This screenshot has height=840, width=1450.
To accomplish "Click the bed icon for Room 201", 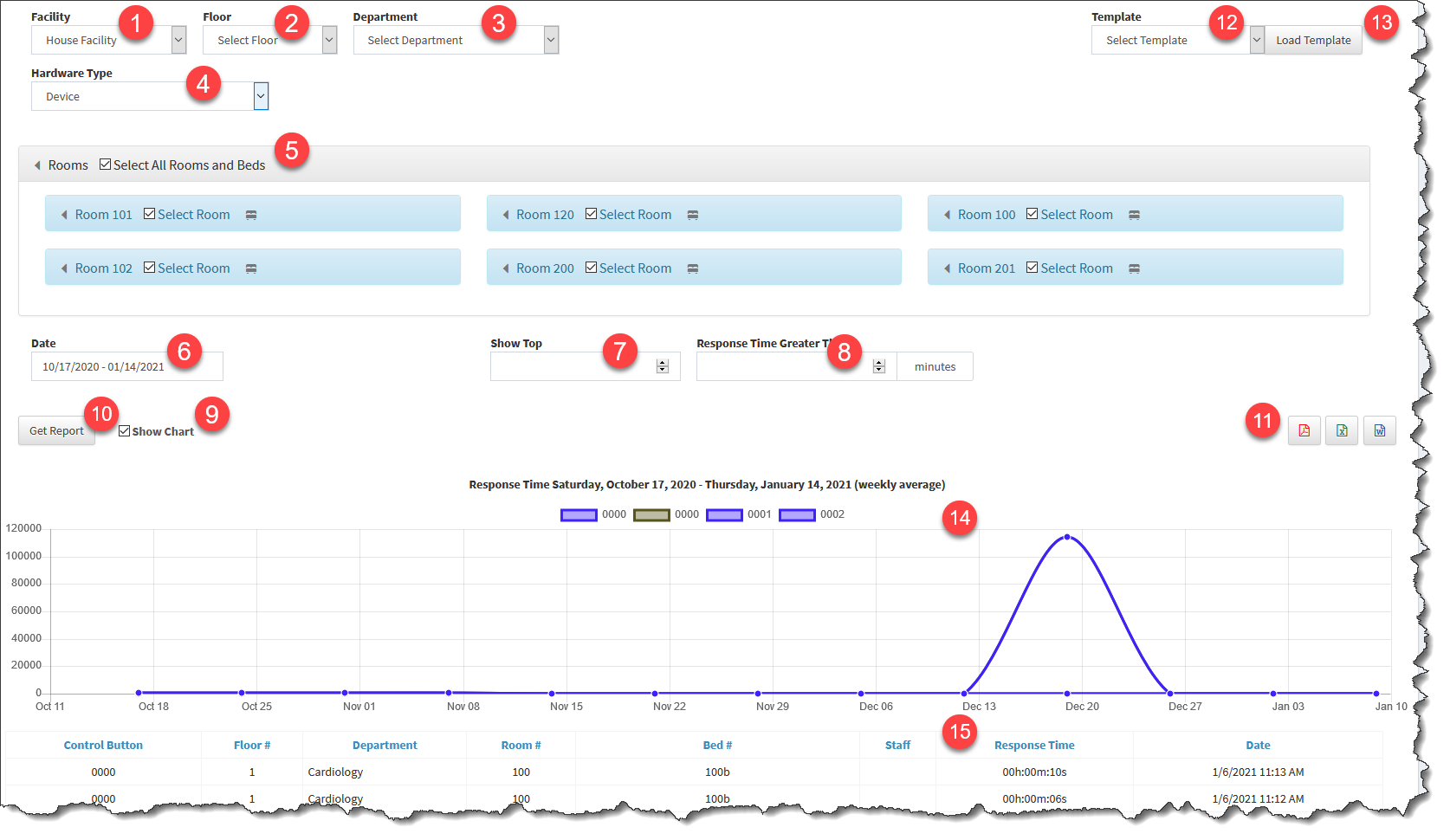I will click(1134, 268).
